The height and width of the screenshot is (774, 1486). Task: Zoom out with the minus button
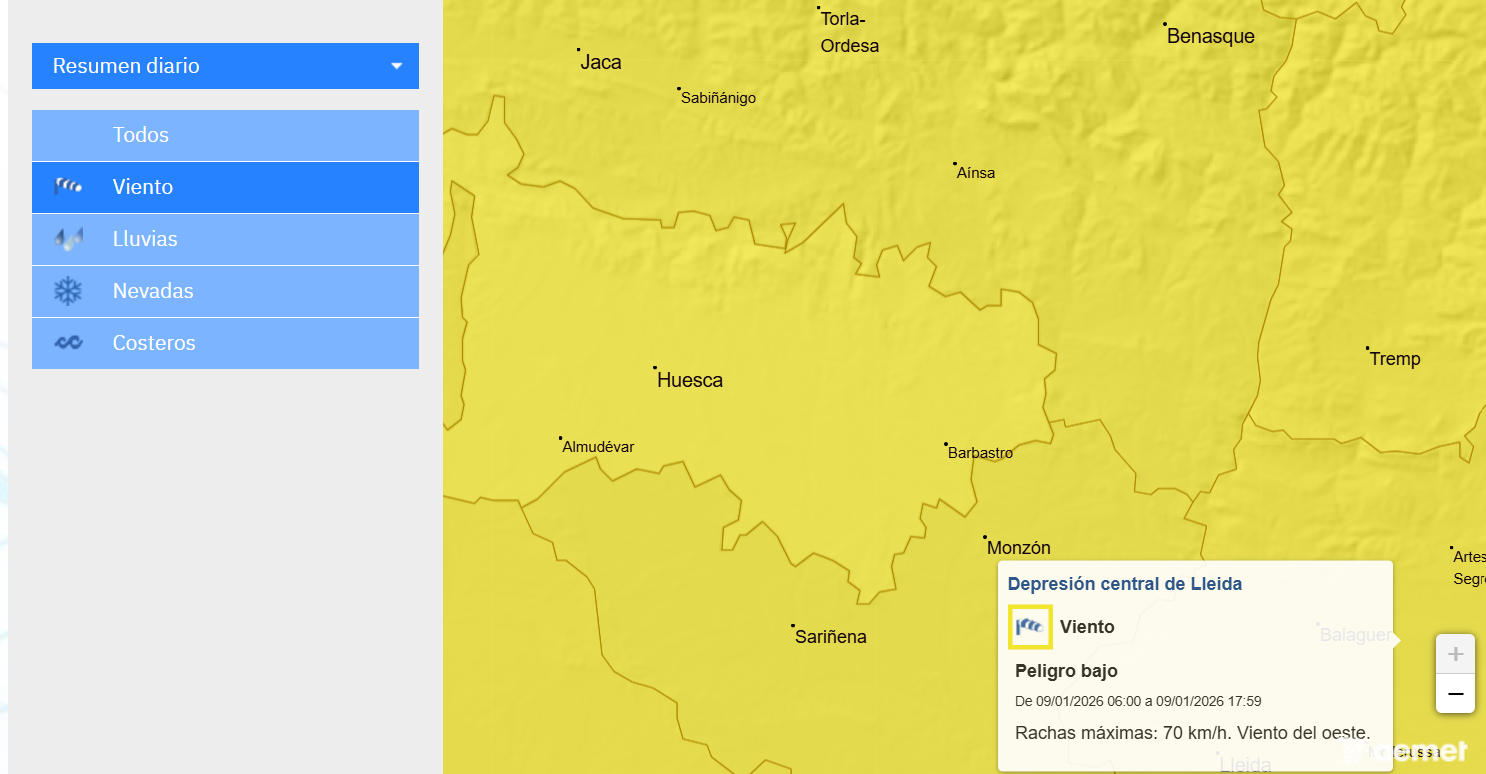[1455, 693]
